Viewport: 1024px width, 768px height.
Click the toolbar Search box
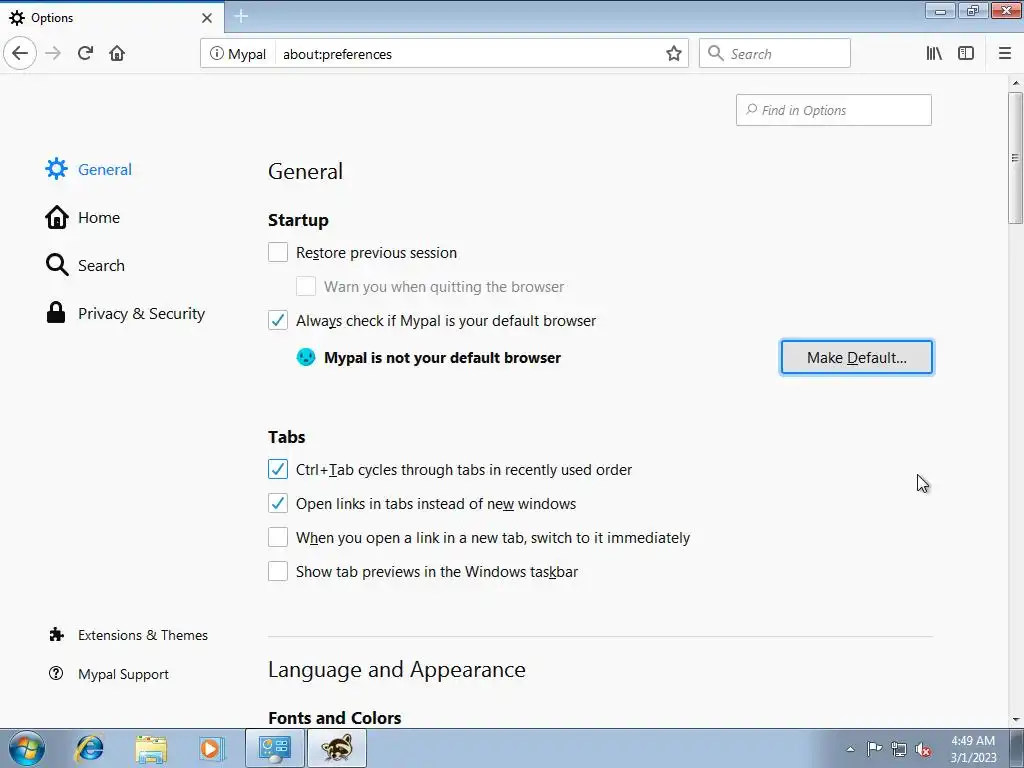[x=775, y=54]
